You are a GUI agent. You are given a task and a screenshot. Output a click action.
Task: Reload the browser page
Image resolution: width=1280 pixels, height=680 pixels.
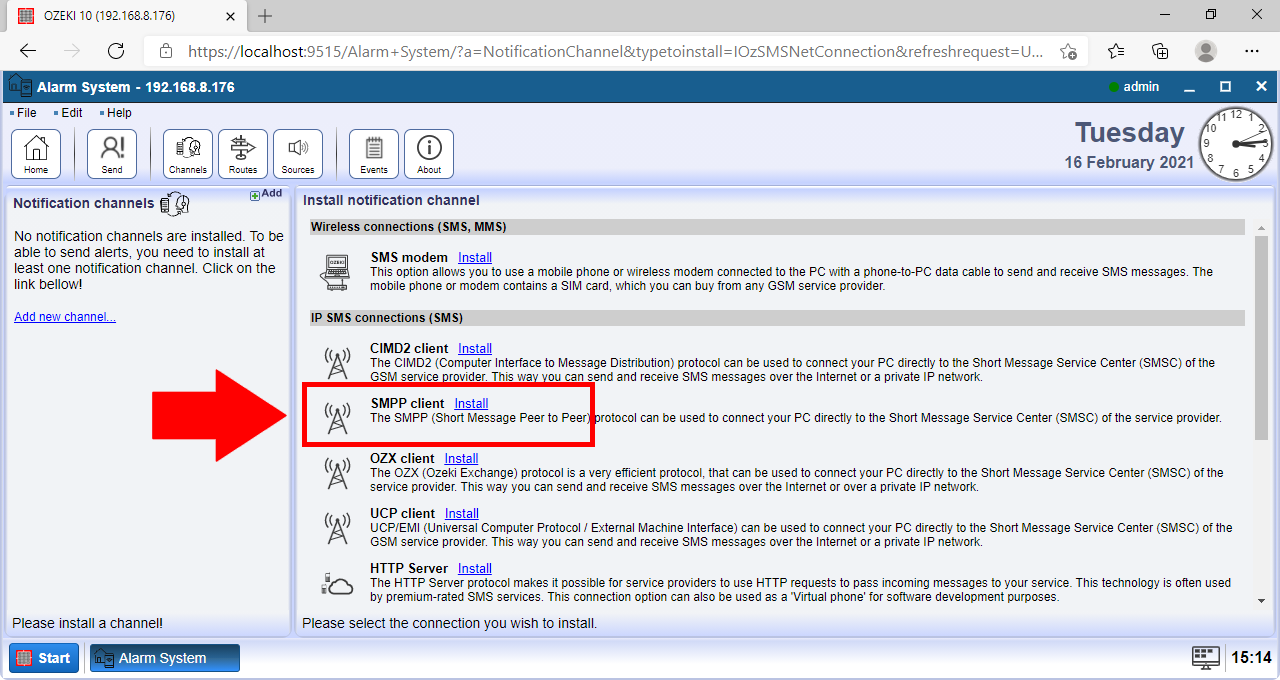(x=116, y=51)
